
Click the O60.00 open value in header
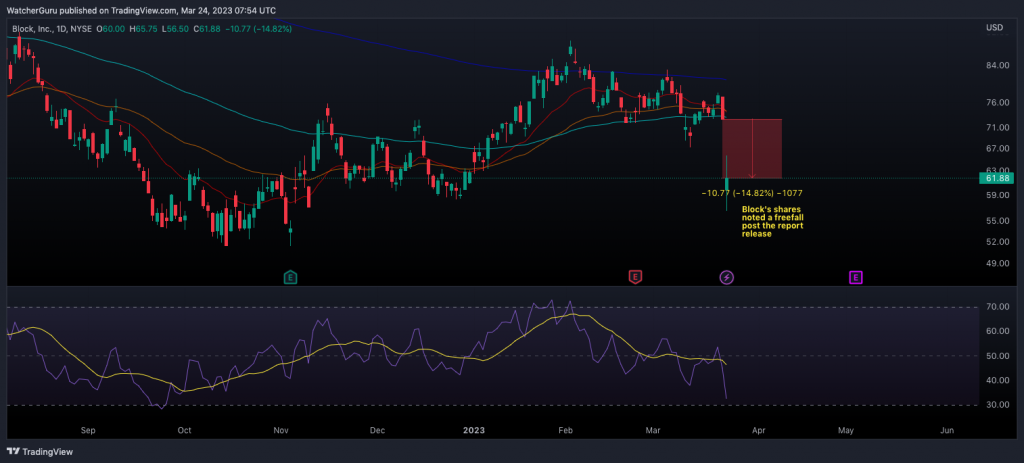click(111, 29)
